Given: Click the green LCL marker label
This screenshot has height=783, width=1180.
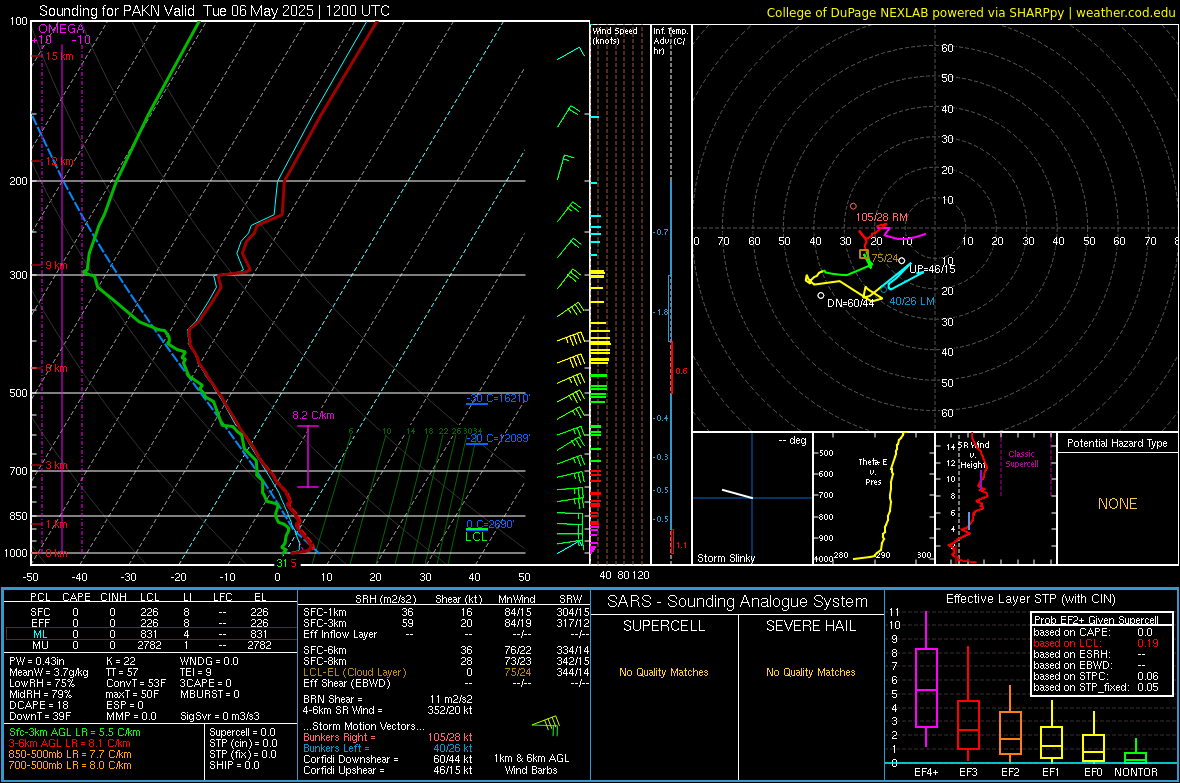Looking at the screenshot, I should [x=476, y=538].
